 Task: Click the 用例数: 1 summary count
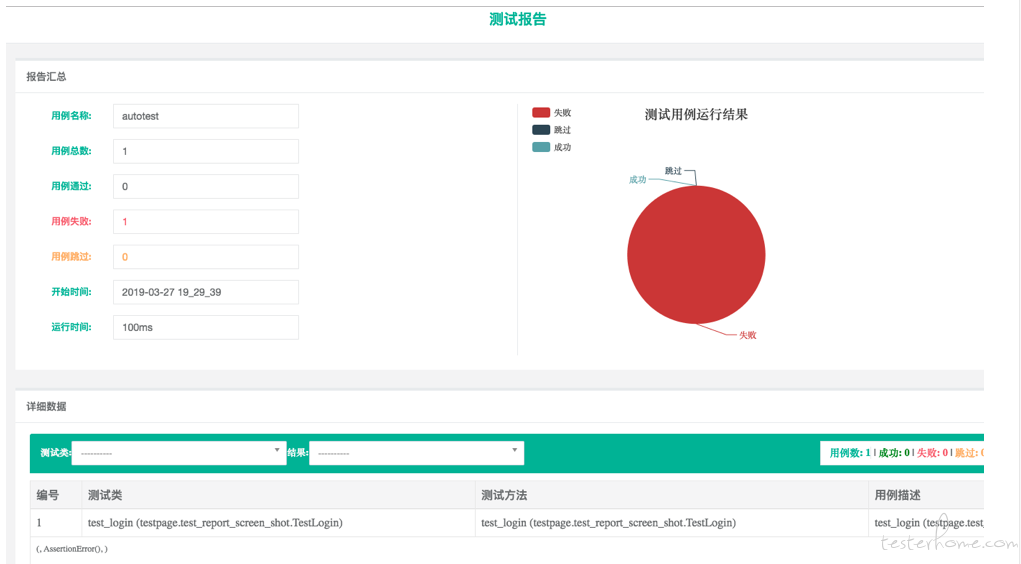[x=850, y=453]
